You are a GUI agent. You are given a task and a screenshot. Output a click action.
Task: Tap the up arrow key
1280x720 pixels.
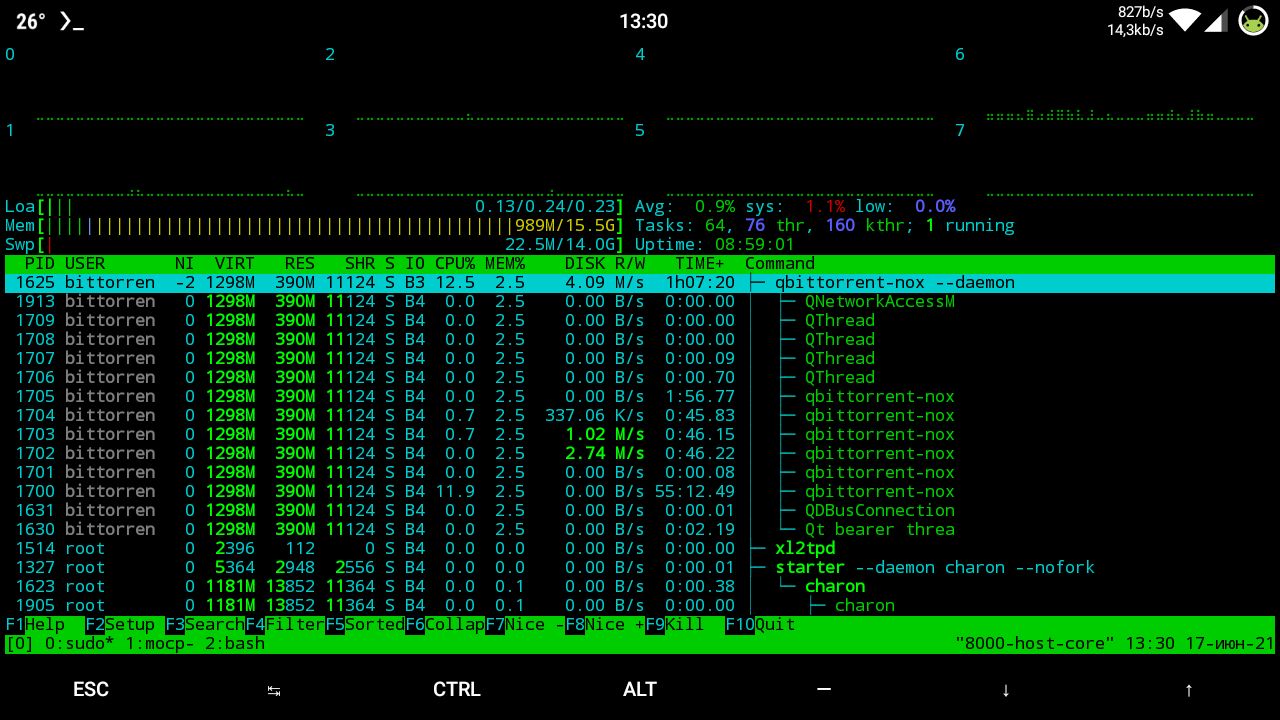click(1188, 690)
